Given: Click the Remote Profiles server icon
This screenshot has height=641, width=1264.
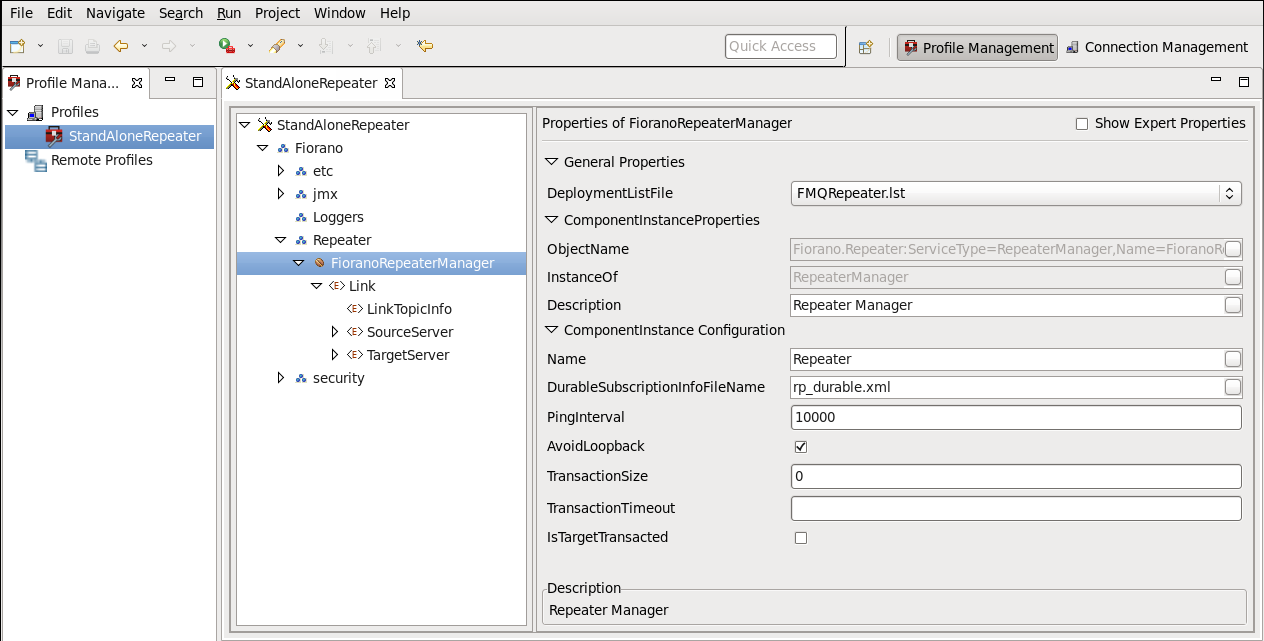Looking at the screenshot, I should [x=36, y=160].
